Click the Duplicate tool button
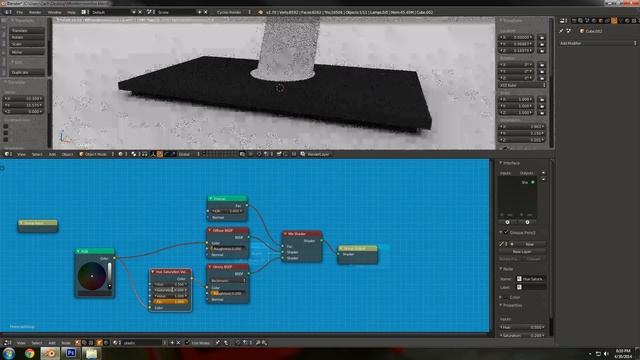640x360 pixels. [x=27, y=72]
